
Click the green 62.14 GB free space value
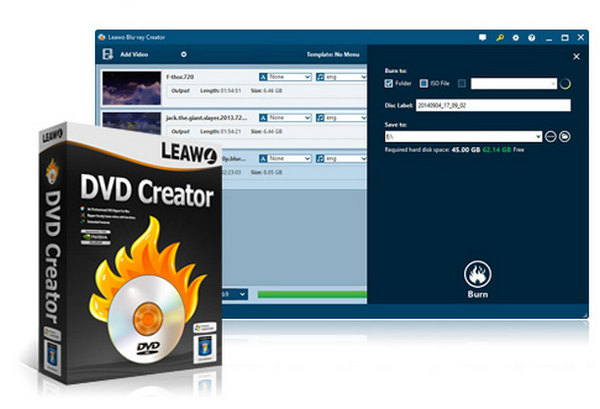point(497,150)
